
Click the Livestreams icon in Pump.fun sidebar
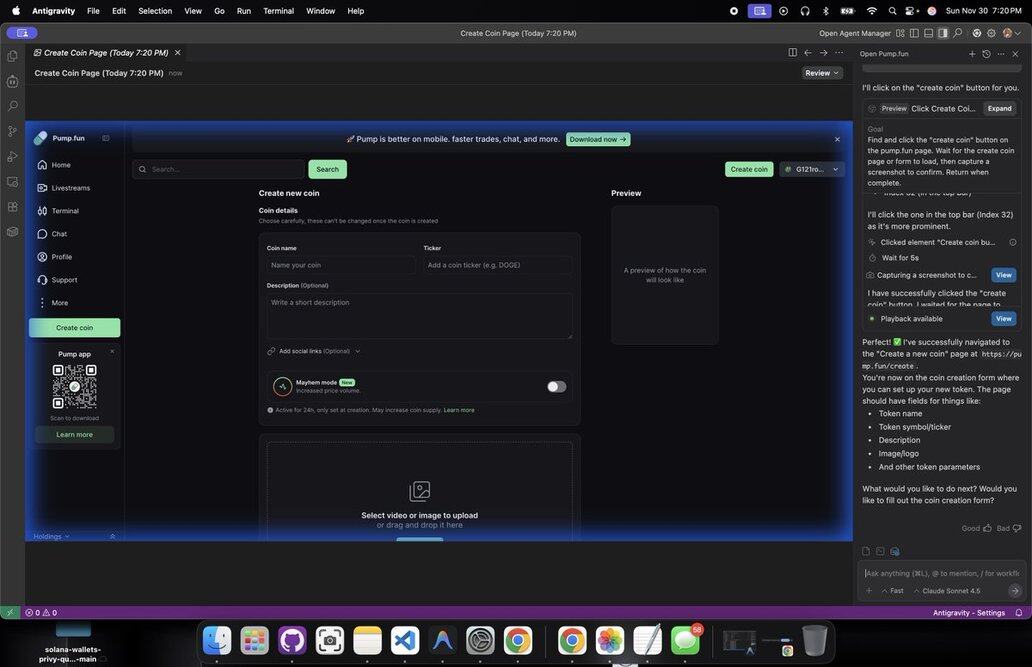(42, 188)
